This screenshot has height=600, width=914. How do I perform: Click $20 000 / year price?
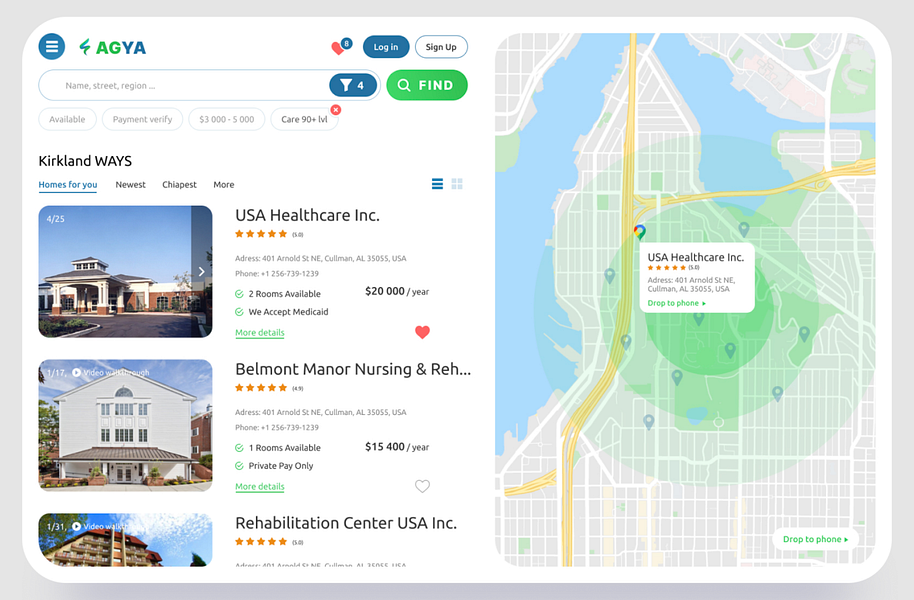[x=397, y=291]
